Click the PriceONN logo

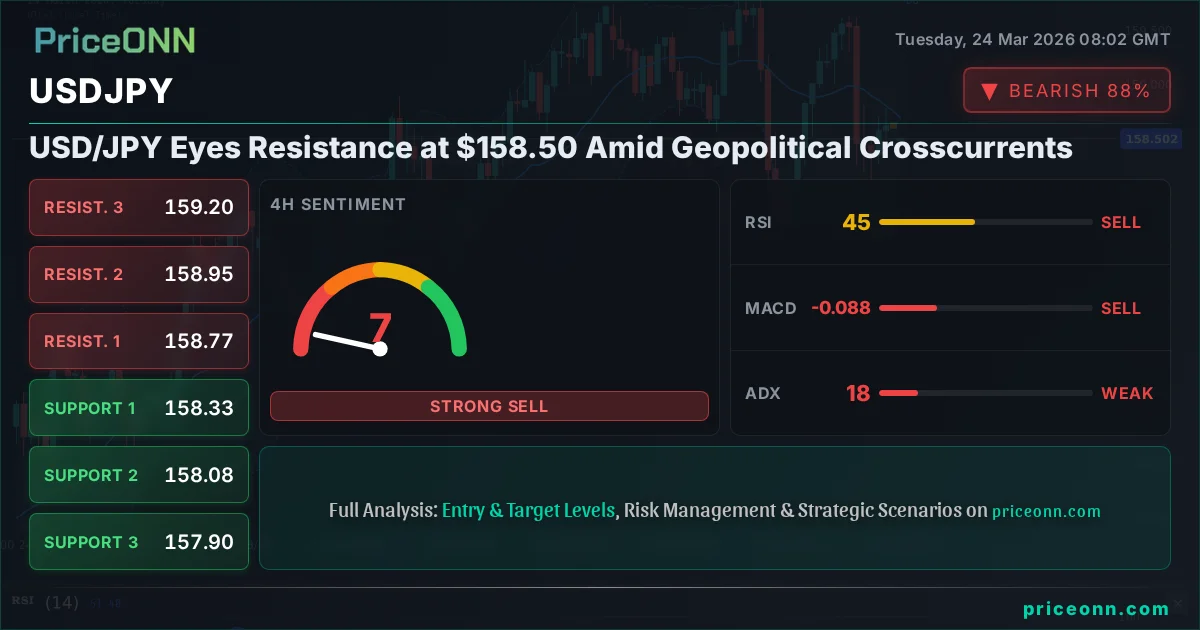pos(115,41)
